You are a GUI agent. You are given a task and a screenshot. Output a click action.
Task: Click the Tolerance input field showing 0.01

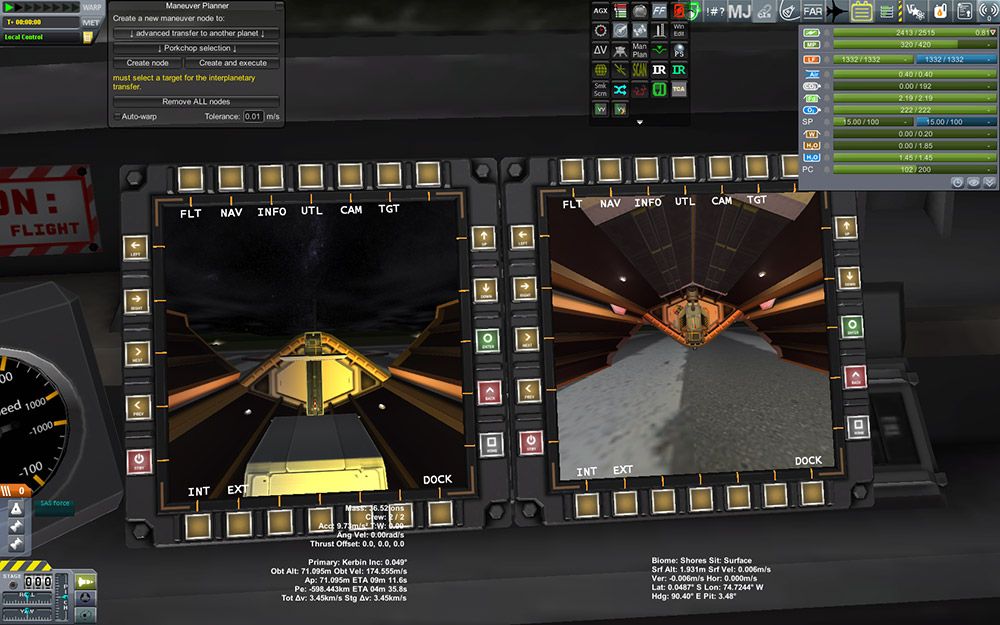point(253,117)
